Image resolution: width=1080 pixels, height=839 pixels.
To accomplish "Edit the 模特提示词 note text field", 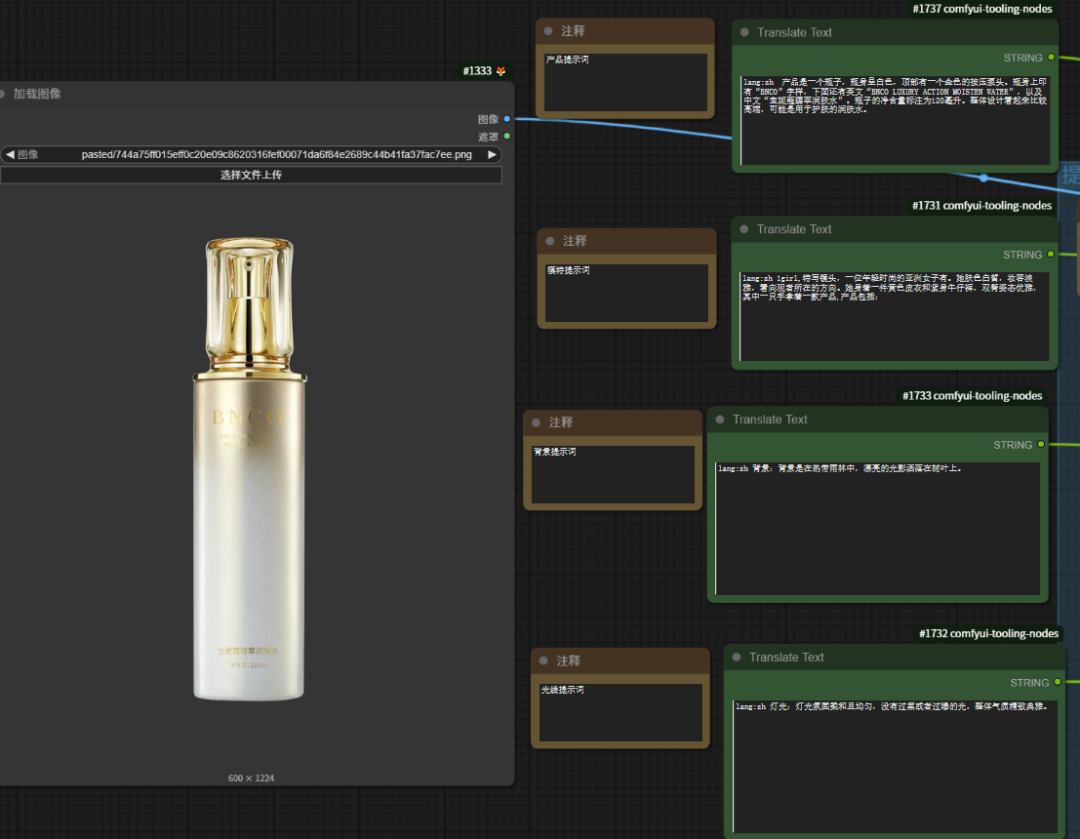I will click(627, 292).
